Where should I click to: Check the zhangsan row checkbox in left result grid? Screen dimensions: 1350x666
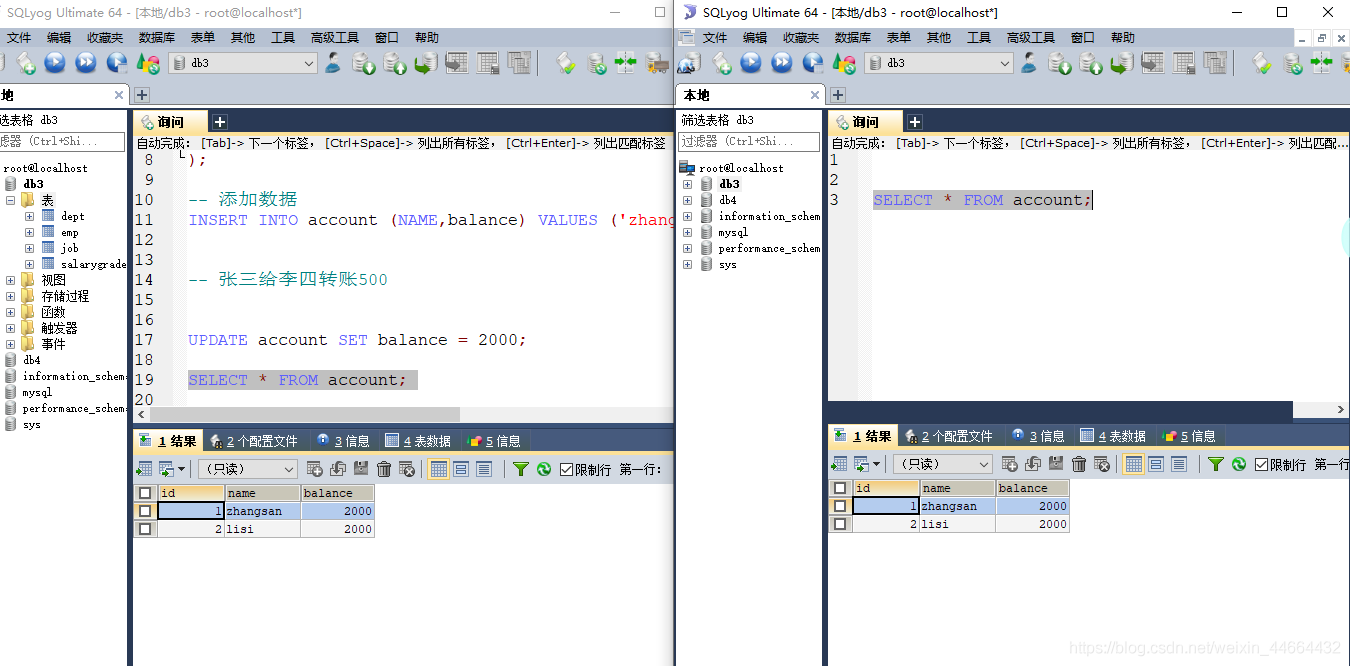145,511
